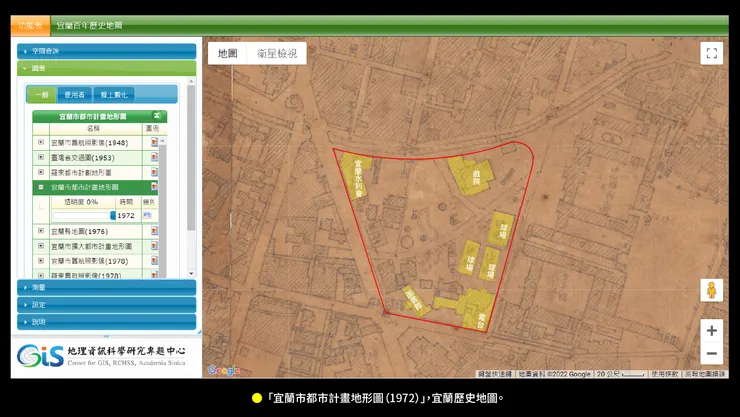Click the 20 公尺 scale bar

click(x=620, y=374)
